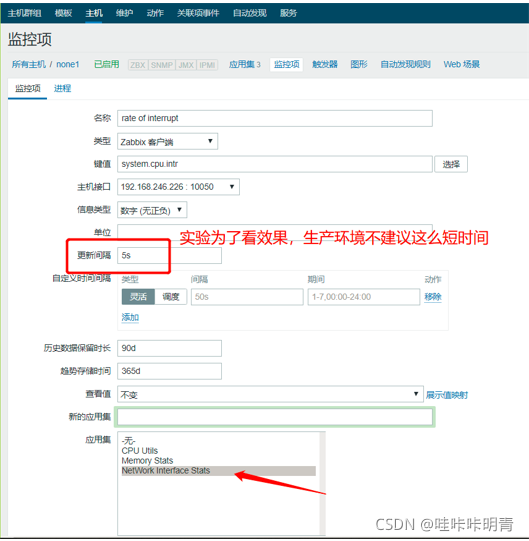Open the Web 场景 link
529x541 pixels.
pyautogui.click(x=461, y=65)
